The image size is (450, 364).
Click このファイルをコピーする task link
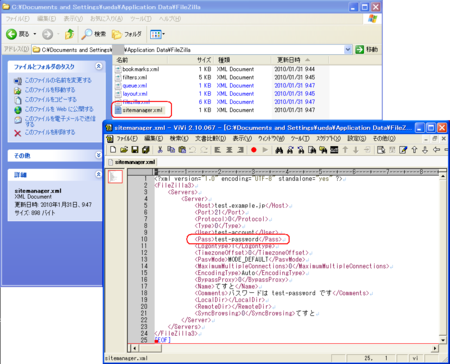click(51, 100)
